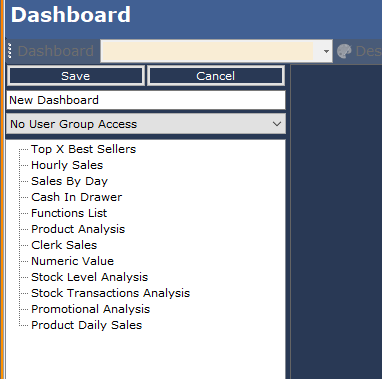This screenshot has height=379, width=382.
Task: Select Top X Best Sellers widget
Action: tap(83, 149)
